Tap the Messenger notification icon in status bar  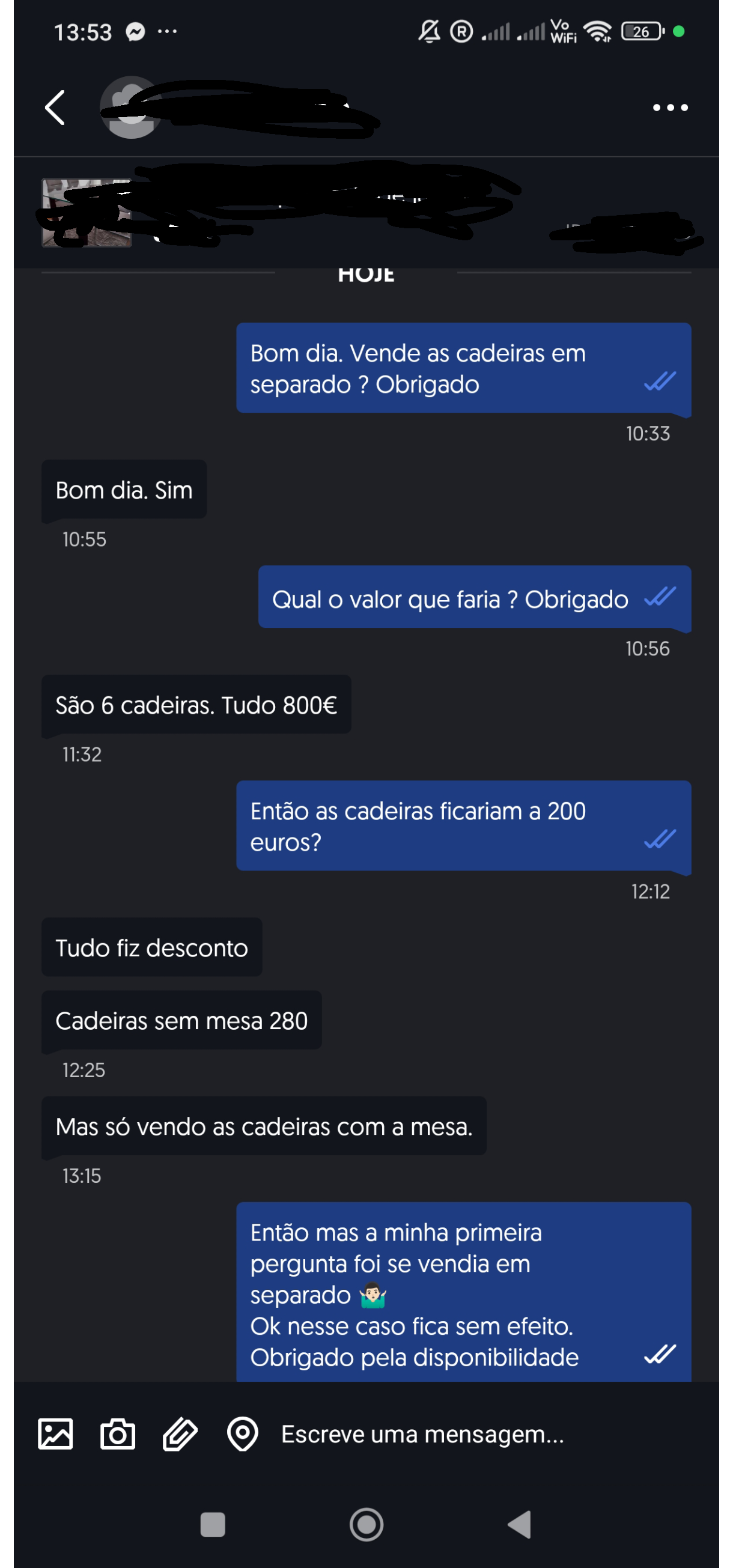135,32
